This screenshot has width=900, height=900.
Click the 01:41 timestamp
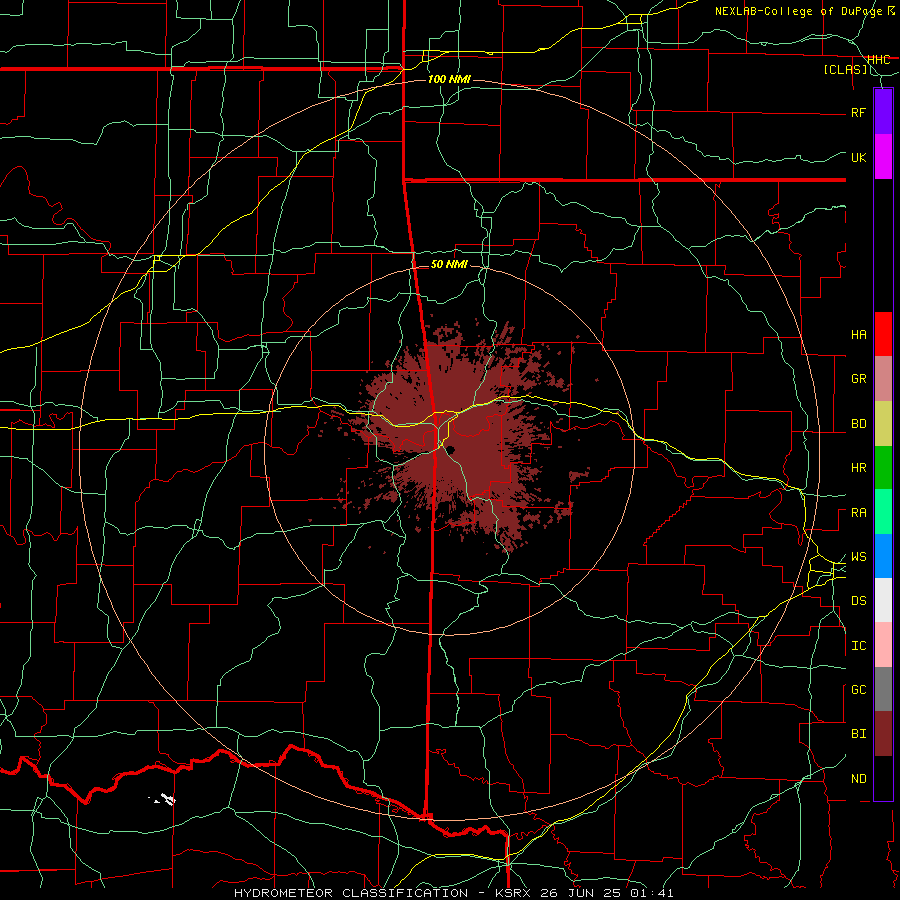(x=651, y=893)
